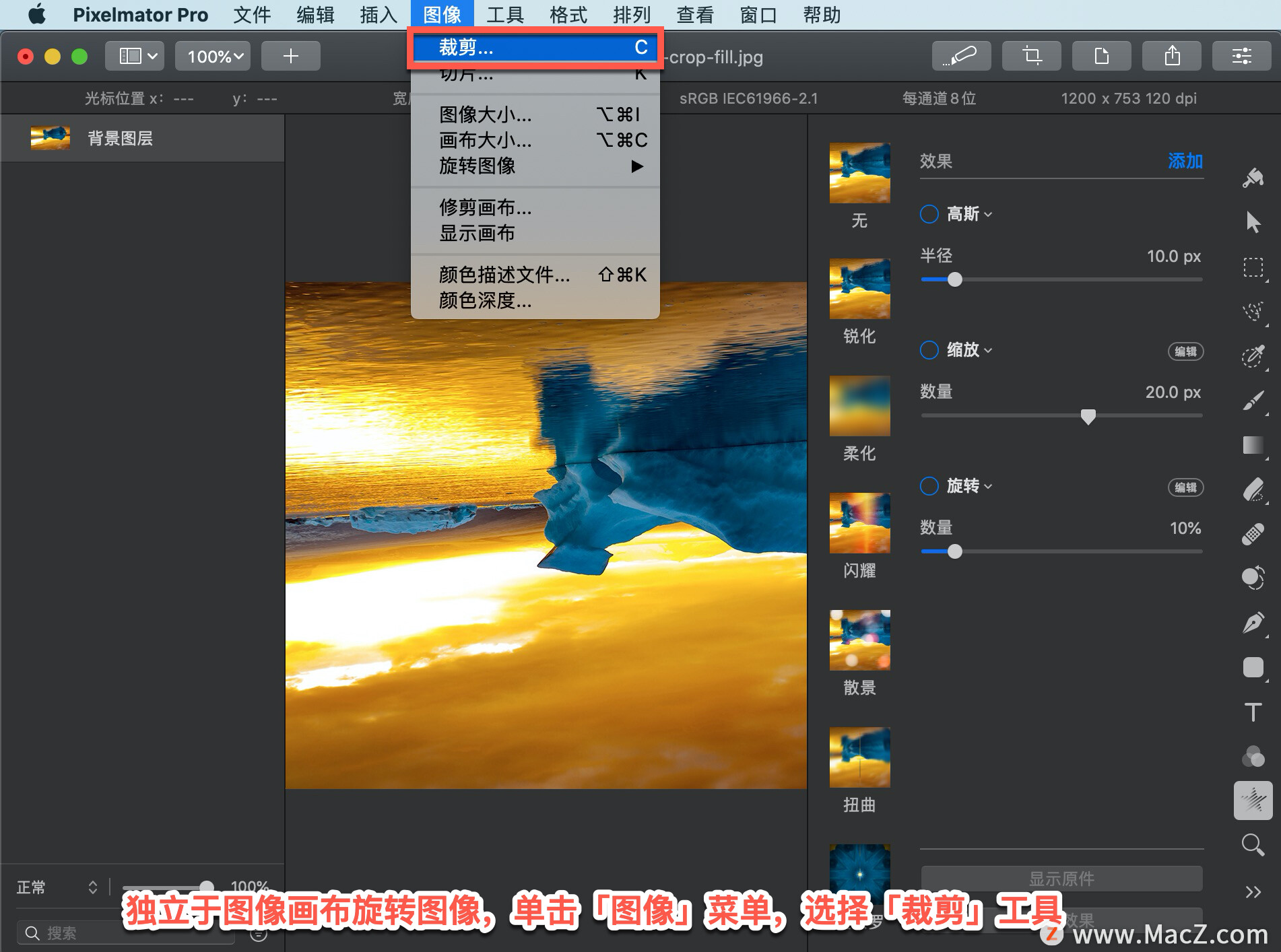The height and width of the screenshot is (952, 1281).
Task: Select the Repair bandage tool
Action: click(1253, 535)
